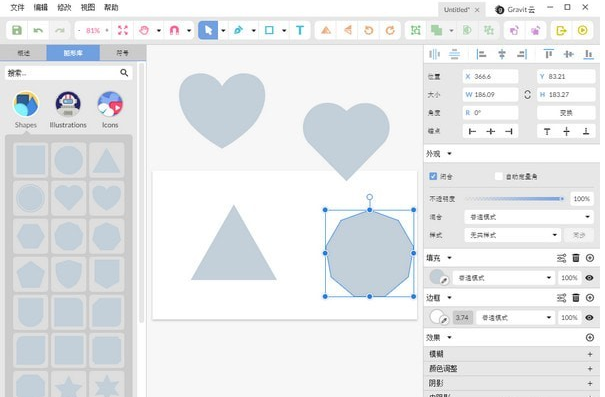605x397 pixels.
Task: Switch to the rightmost sidebar tab
Action: pos(123,53)
